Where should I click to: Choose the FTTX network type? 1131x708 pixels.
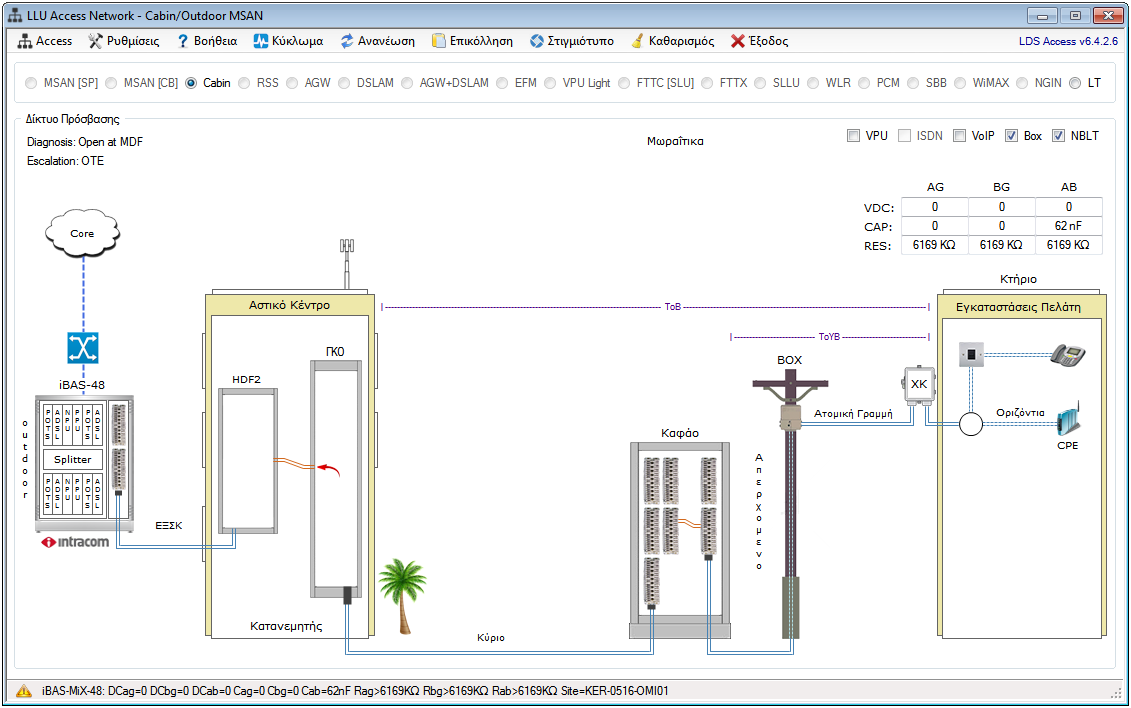click(707, 83)
